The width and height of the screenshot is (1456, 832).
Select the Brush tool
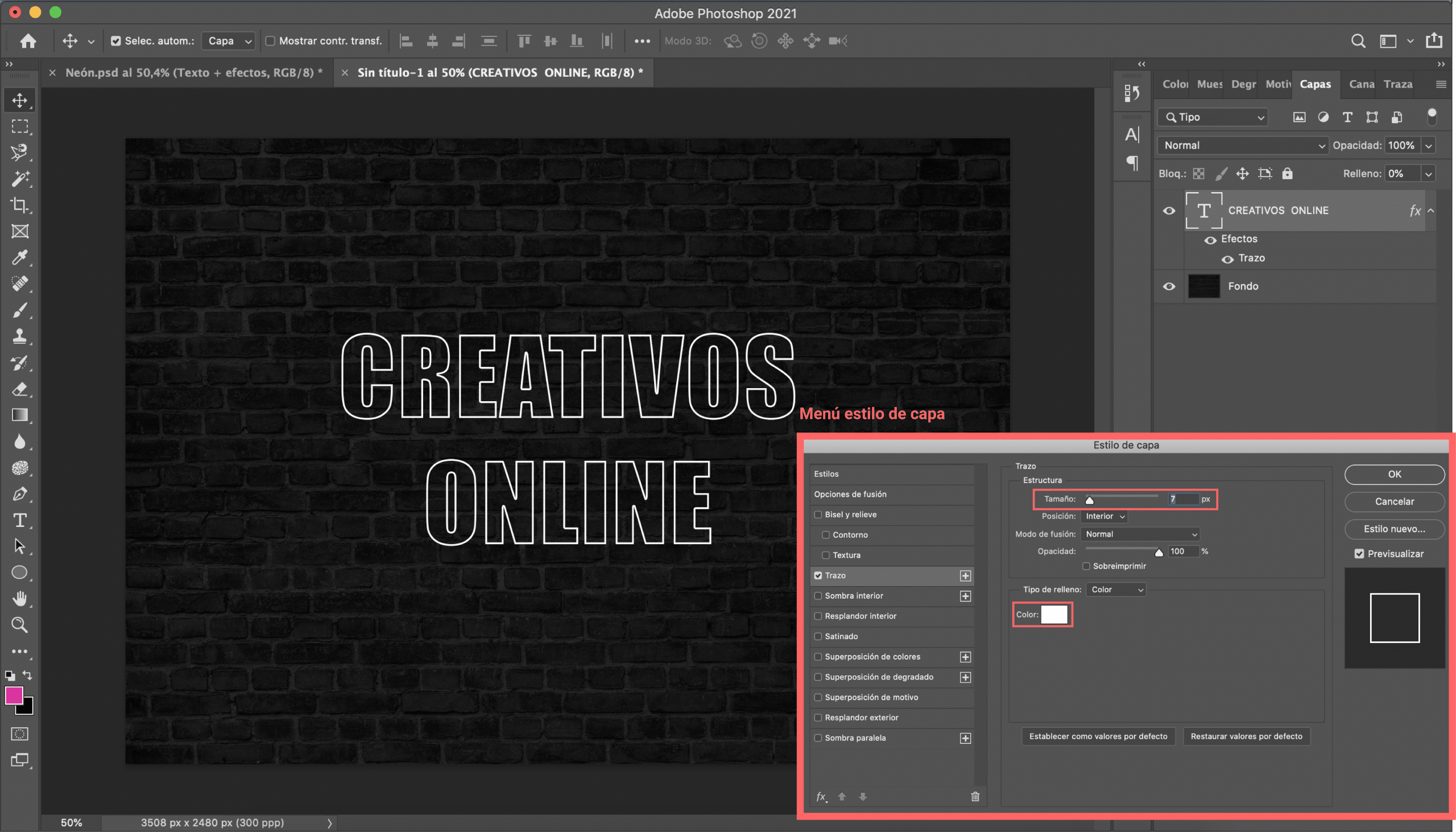point(19,310)
